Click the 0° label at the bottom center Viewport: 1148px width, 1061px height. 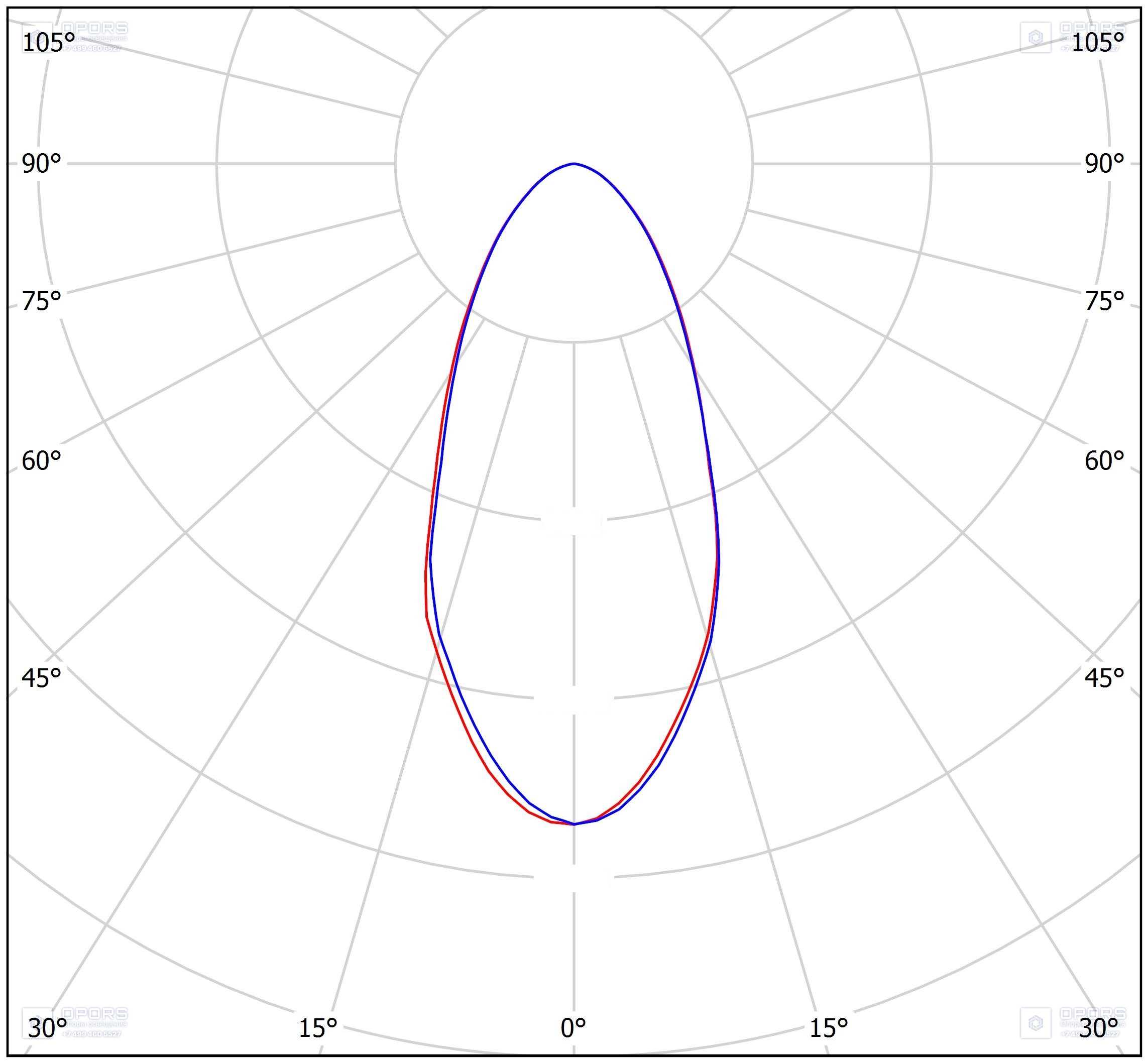click(x=573, y=1028)
